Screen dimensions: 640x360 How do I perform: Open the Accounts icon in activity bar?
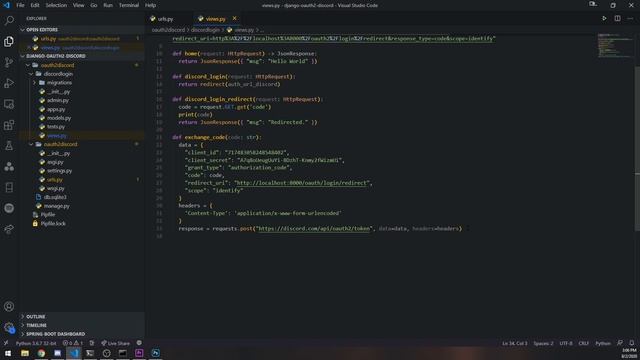(x=9, y=306)
